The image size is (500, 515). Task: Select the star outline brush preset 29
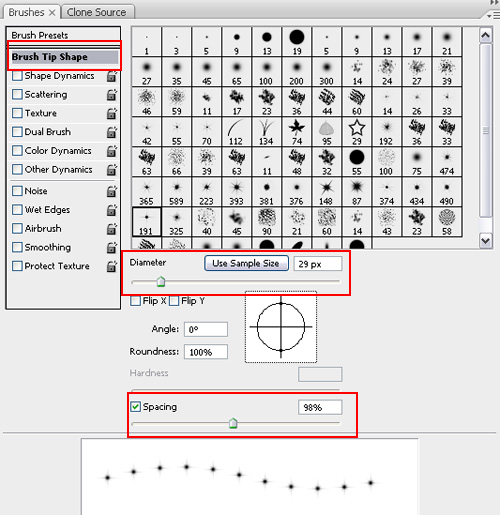tap(357, 132)
